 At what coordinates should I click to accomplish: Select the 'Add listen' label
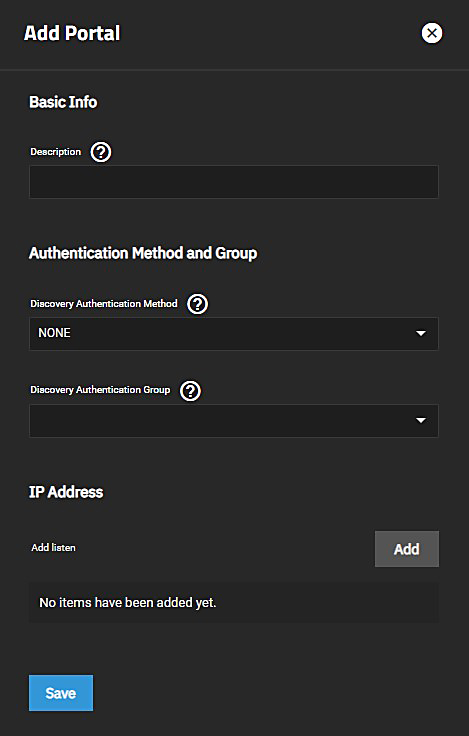tap(54, 548)
